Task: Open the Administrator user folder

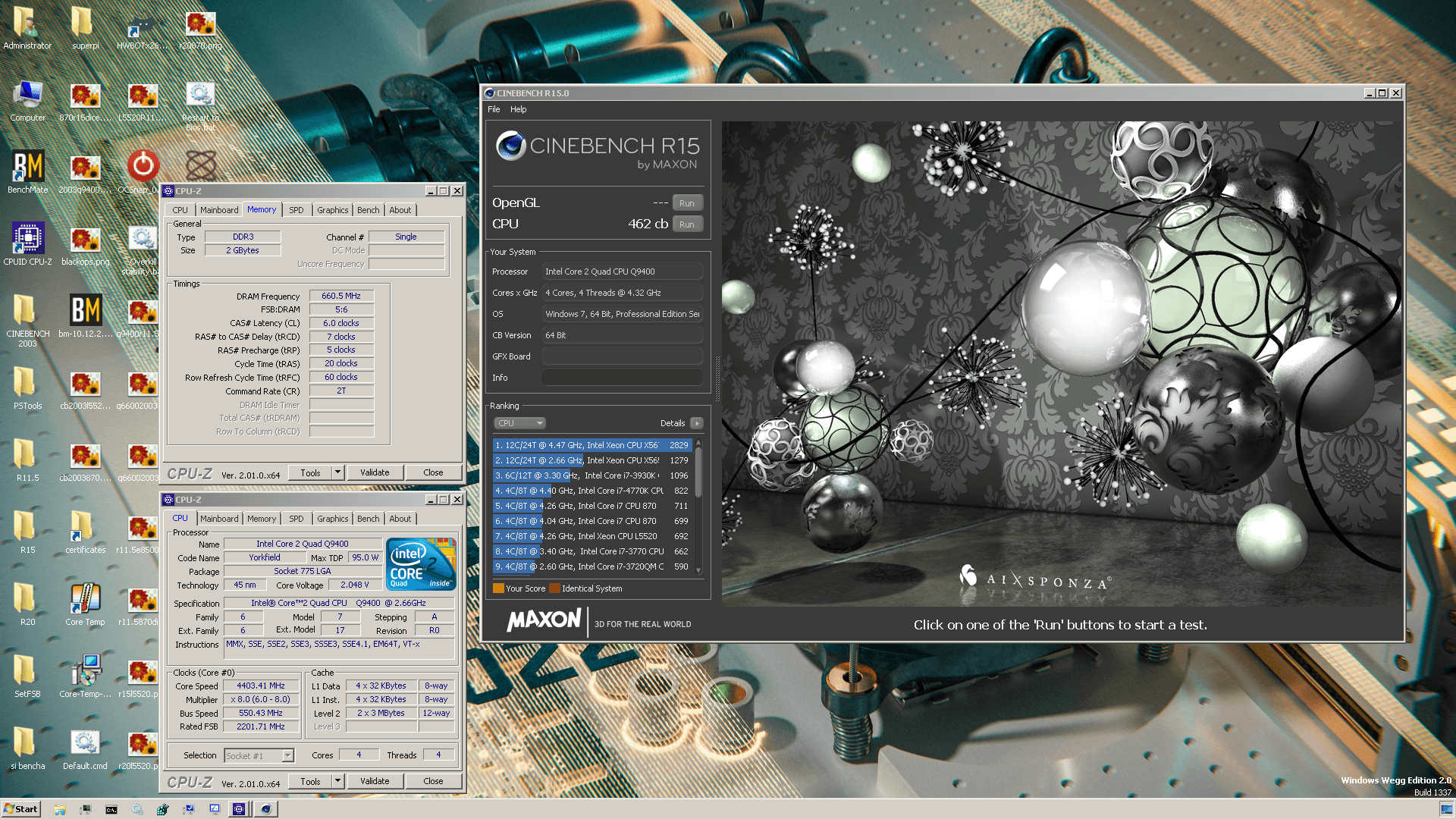Action: click(28, 28)
